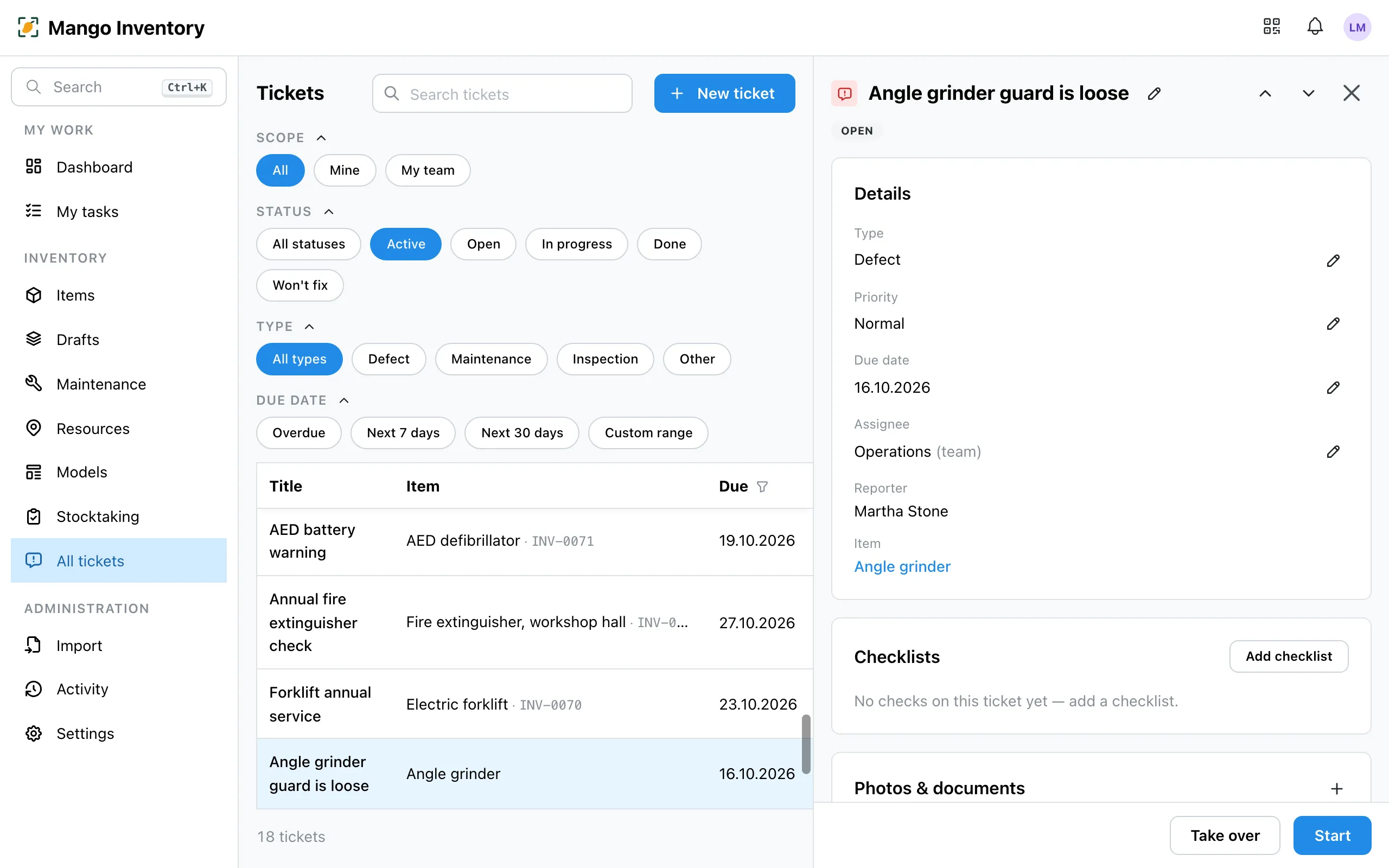Screen dimensions: 1389x868
Task: Open Stocktaking in the sidebar
Action: [119, 516]
